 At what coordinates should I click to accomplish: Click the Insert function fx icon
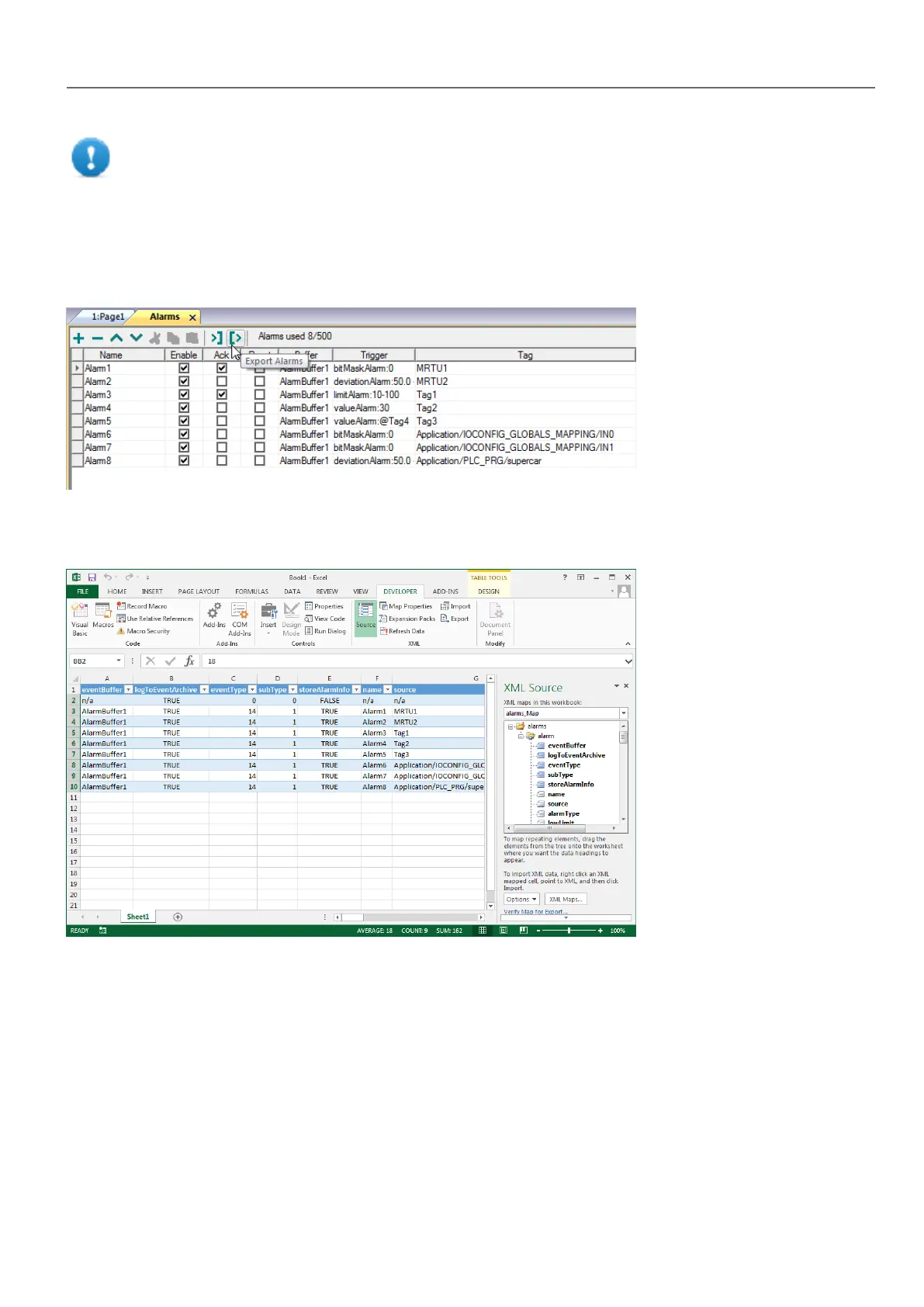(189, 661)
